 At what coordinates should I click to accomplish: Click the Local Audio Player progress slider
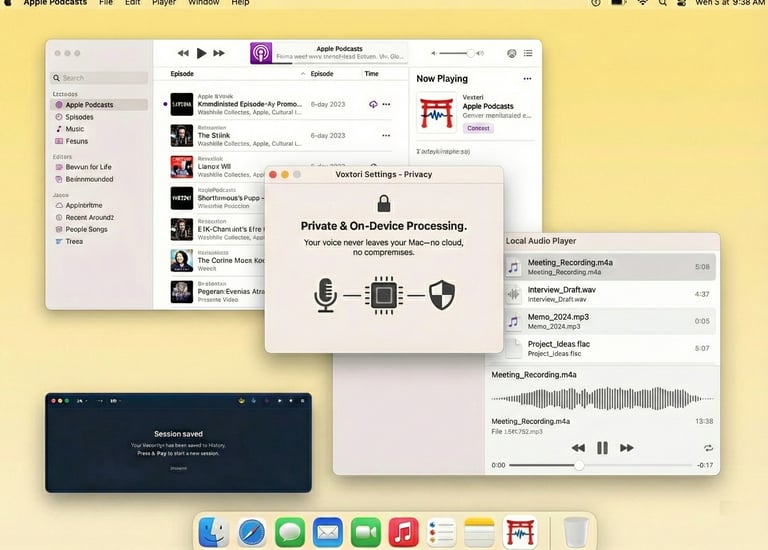pos(601,465)
